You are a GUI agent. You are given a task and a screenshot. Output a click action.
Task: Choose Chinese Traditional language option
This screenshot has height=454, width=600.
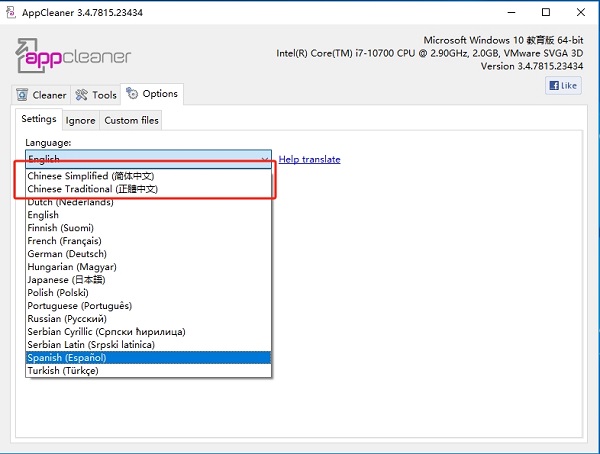click(x=149, y=189)
